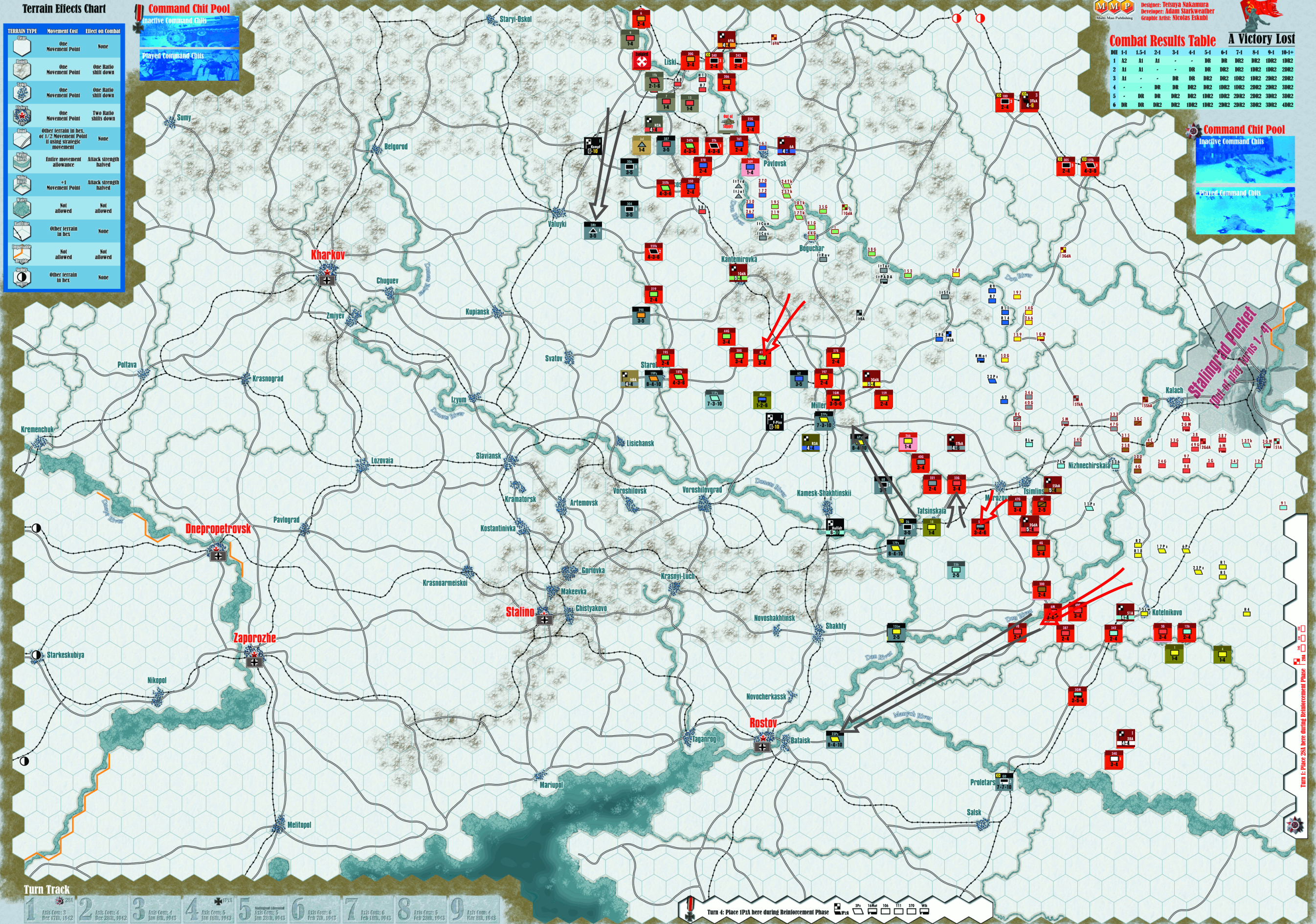Click Axis Inactive Command Chits box

[x=189, y=31]
